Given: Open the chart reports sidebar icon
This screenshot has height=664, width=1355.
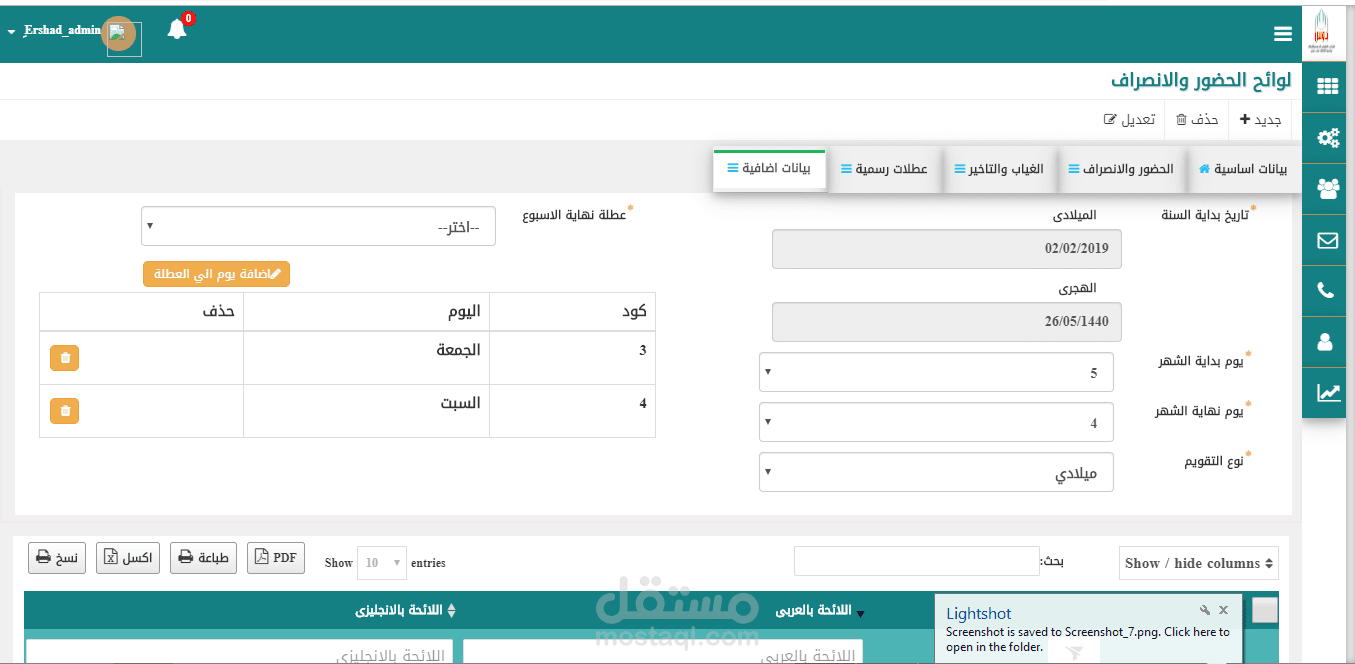Looking at the screenshot, I should click(x=1328, y=393).
